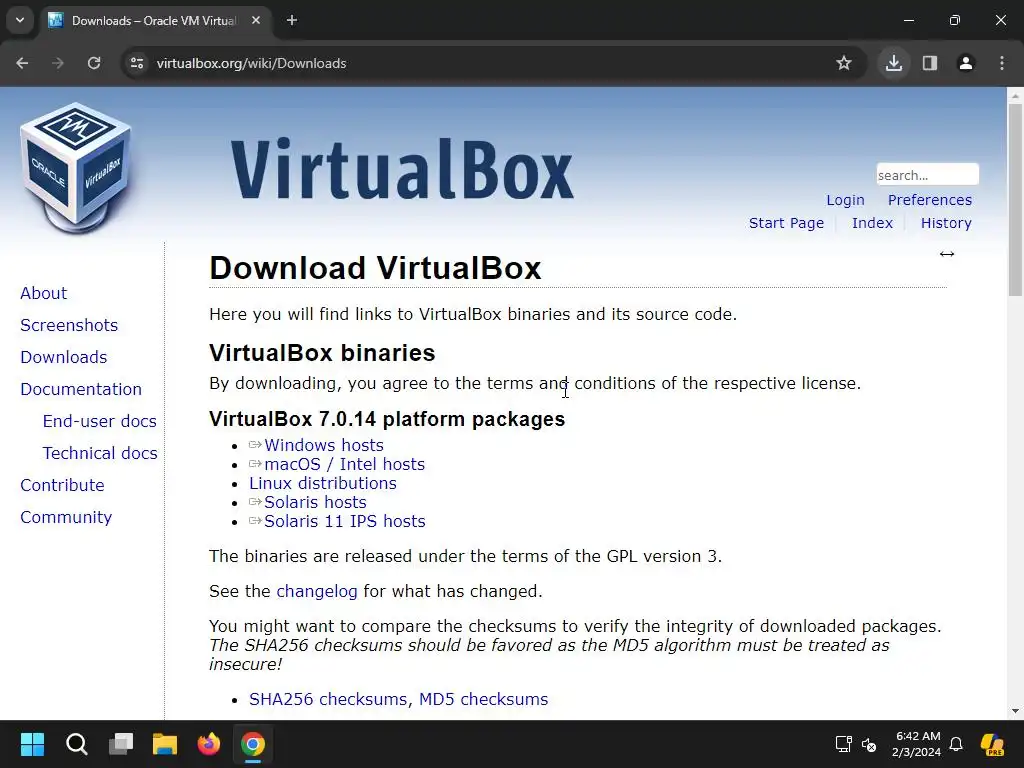Open Contribute in the sidebar
This screenshot has height=768, width=1024.
pyautogui.click(x=63, y=485)
